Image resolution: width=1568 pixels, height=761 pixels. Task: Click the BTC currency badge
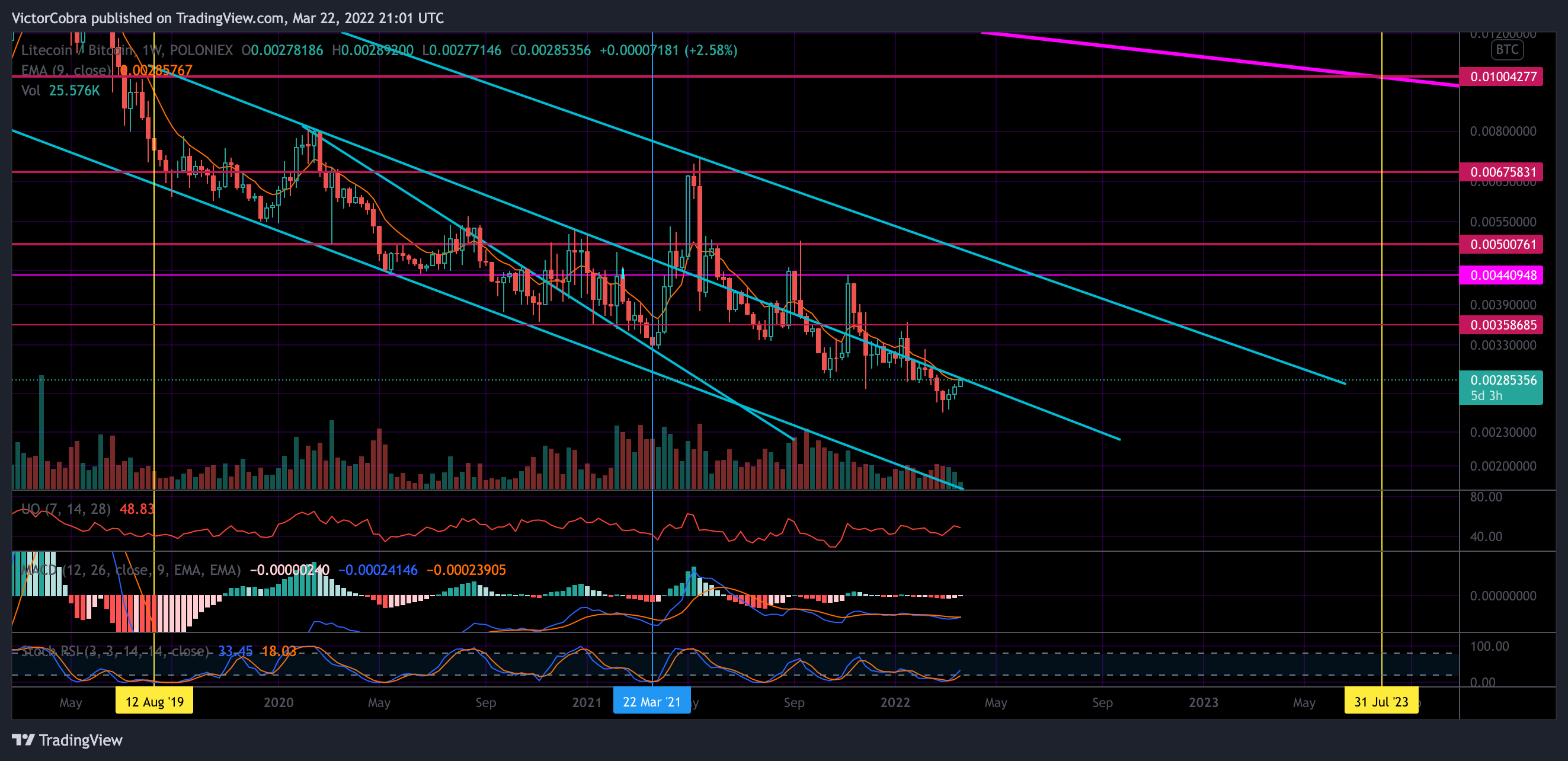click(1507, 49)
